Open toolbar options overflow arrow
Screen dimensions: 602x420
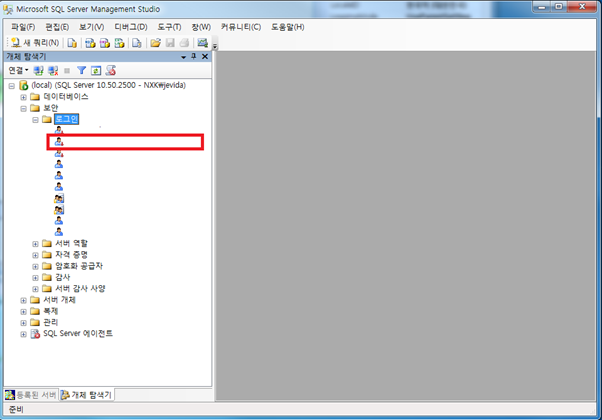215,46
